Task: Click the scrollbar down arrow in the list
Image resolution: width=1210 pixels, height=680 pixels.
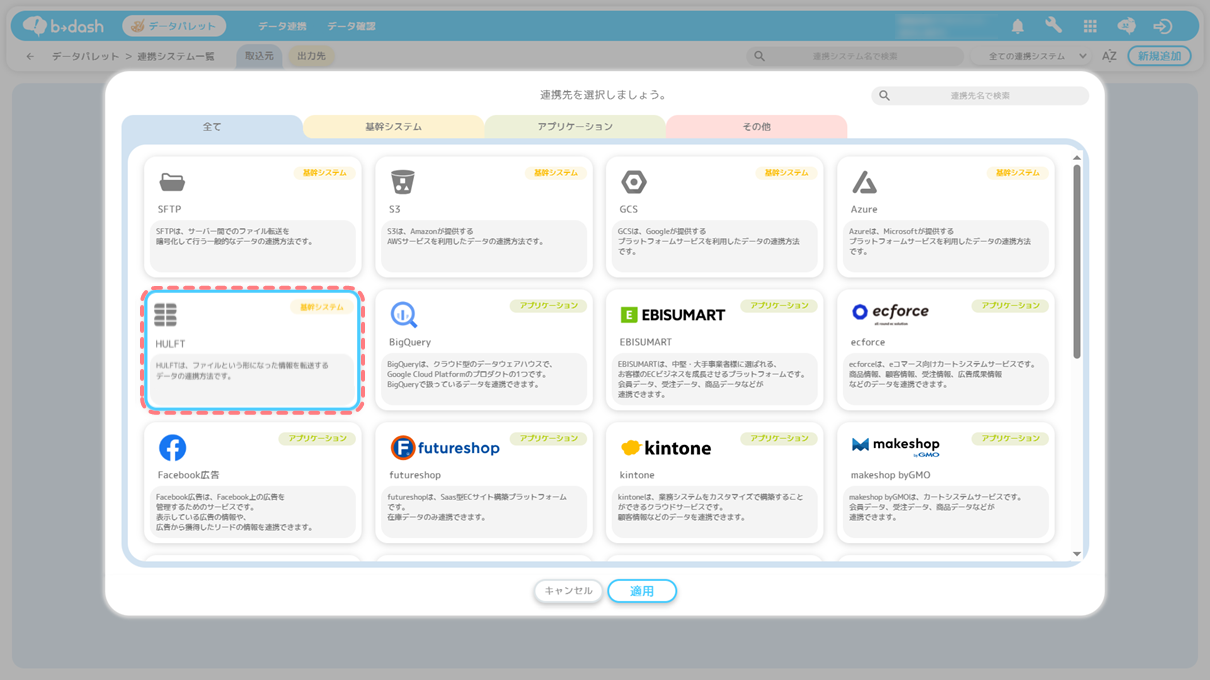Action: click(1077, 554)
